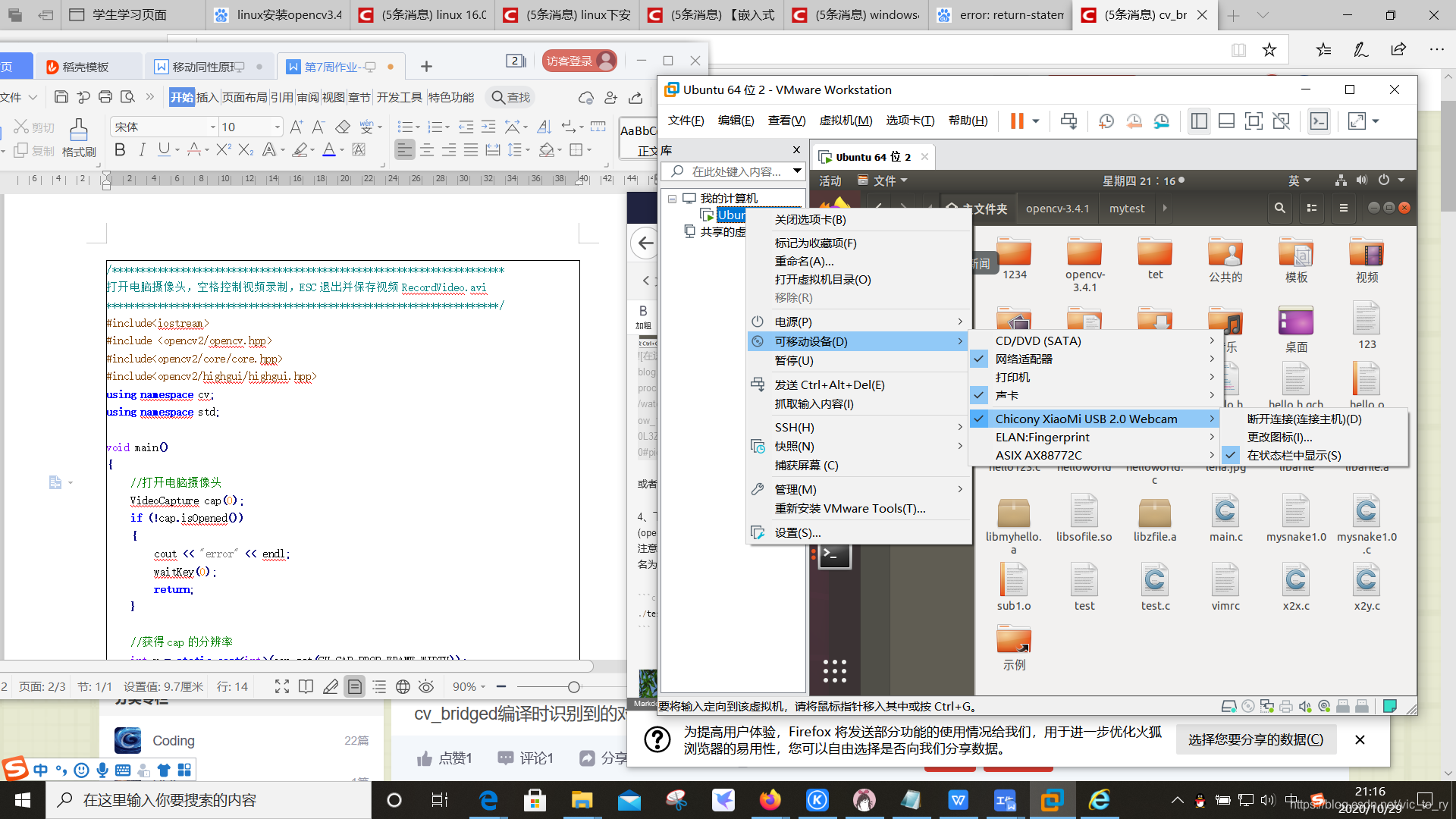Viewport: 1456px width, 819px height.
Task: Open font size 10 dropdown
Action: pyautogui.click(x=278, y=127)
